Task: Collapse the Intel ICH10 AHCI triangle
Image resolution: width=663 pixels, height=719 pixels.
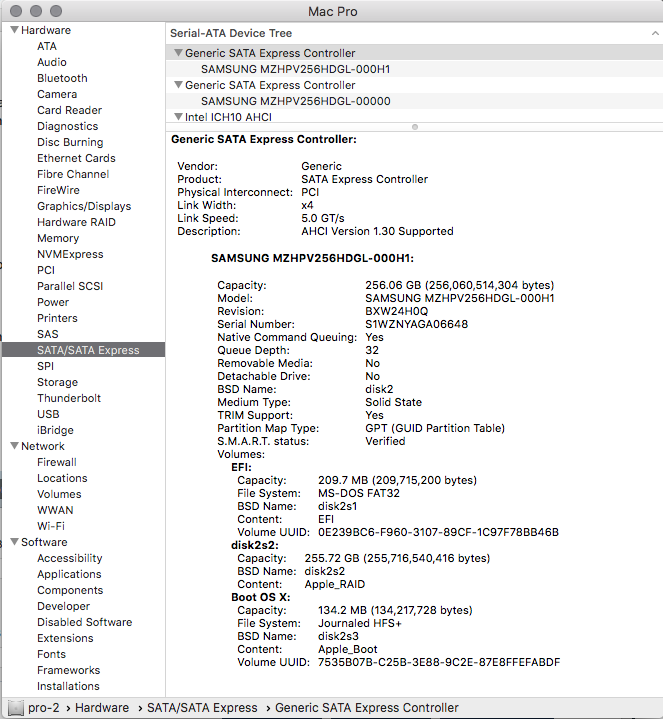Action: tap(178, 116)
